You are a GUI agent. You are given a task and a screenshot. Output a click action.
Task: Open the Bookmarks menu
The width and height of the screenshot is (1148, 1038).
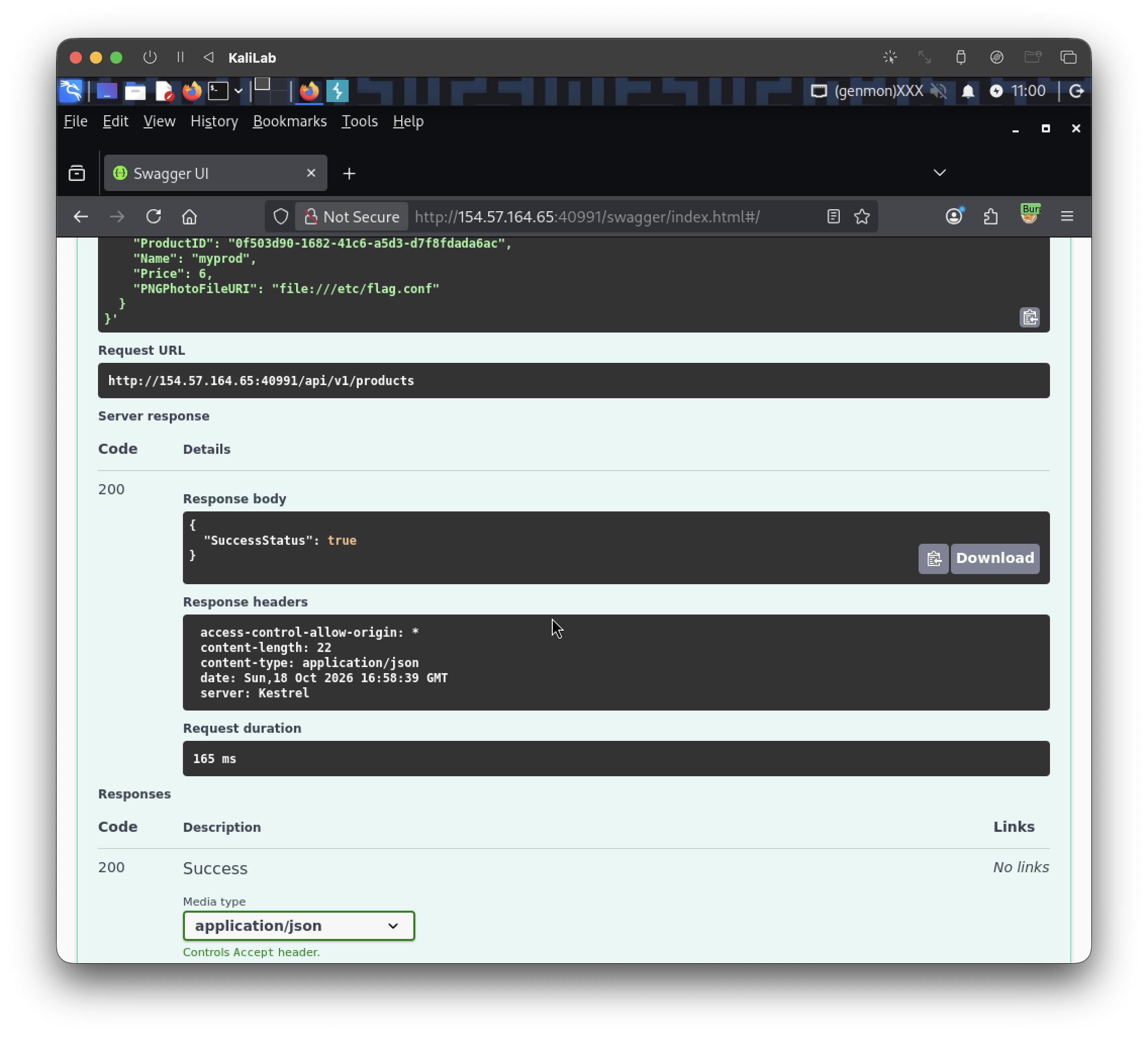click(x=290, y=121)
